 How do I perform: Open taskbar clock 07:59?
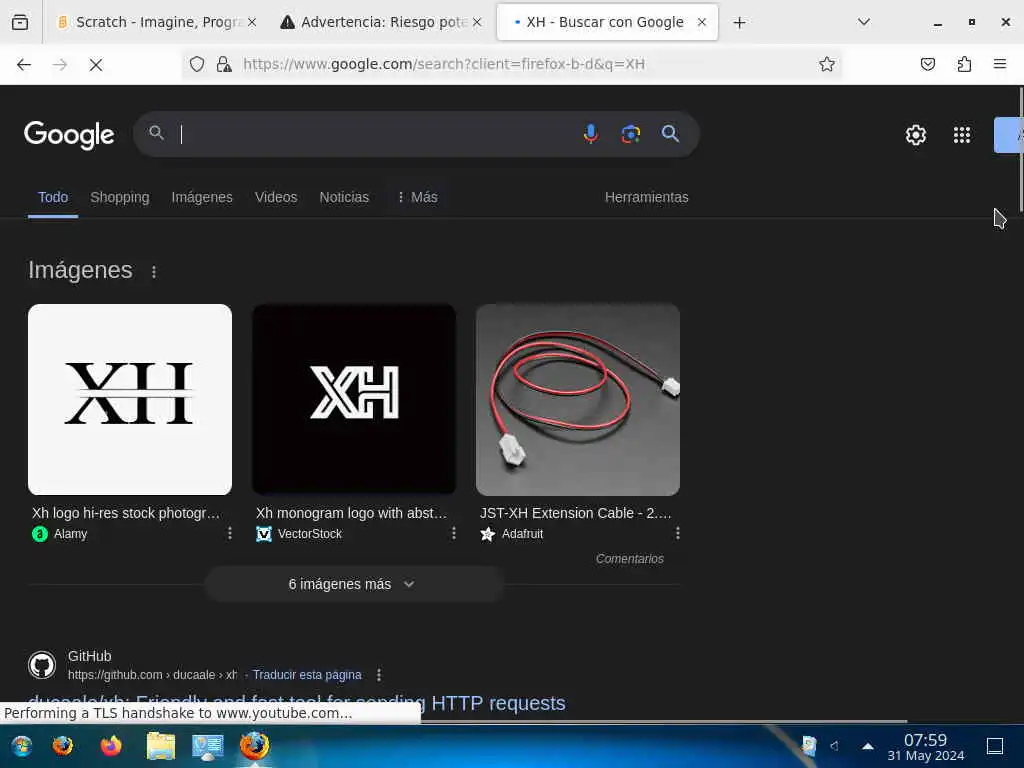(x=925, y=747)
